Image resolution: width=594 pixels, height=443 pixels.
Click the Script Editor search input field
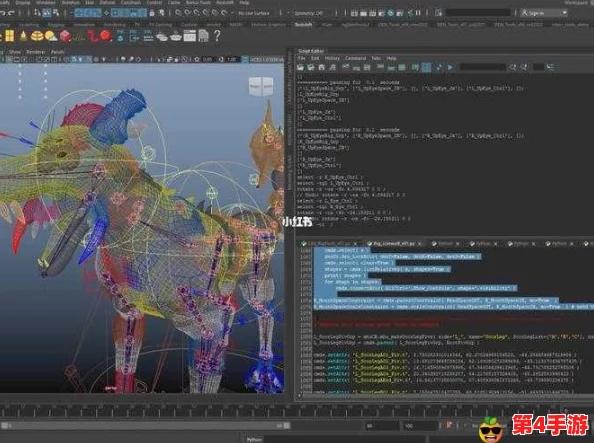[x=483, y=67]
